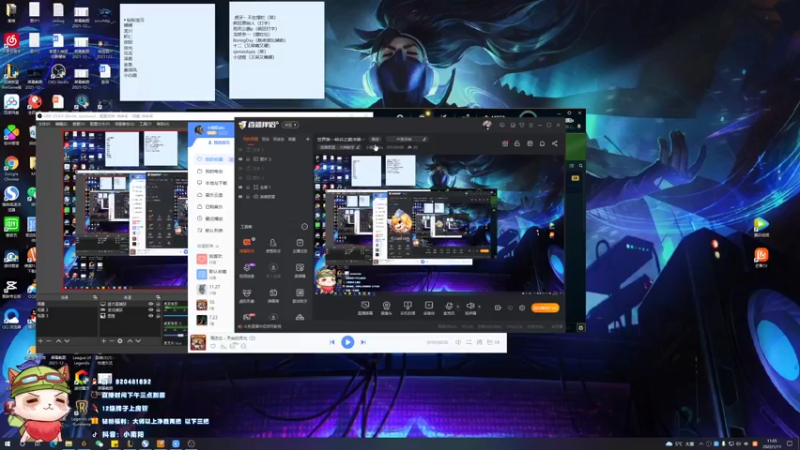Open the OBS 编辑 menu
The height and width of the screenshot is (450, 800).
61,124
